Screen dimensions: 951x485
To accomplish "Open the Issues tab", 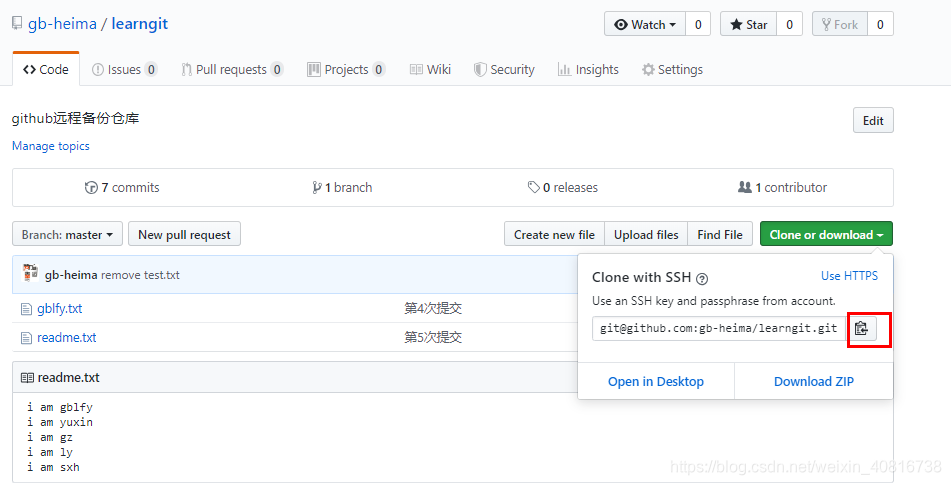I will [x=124, y=70].
